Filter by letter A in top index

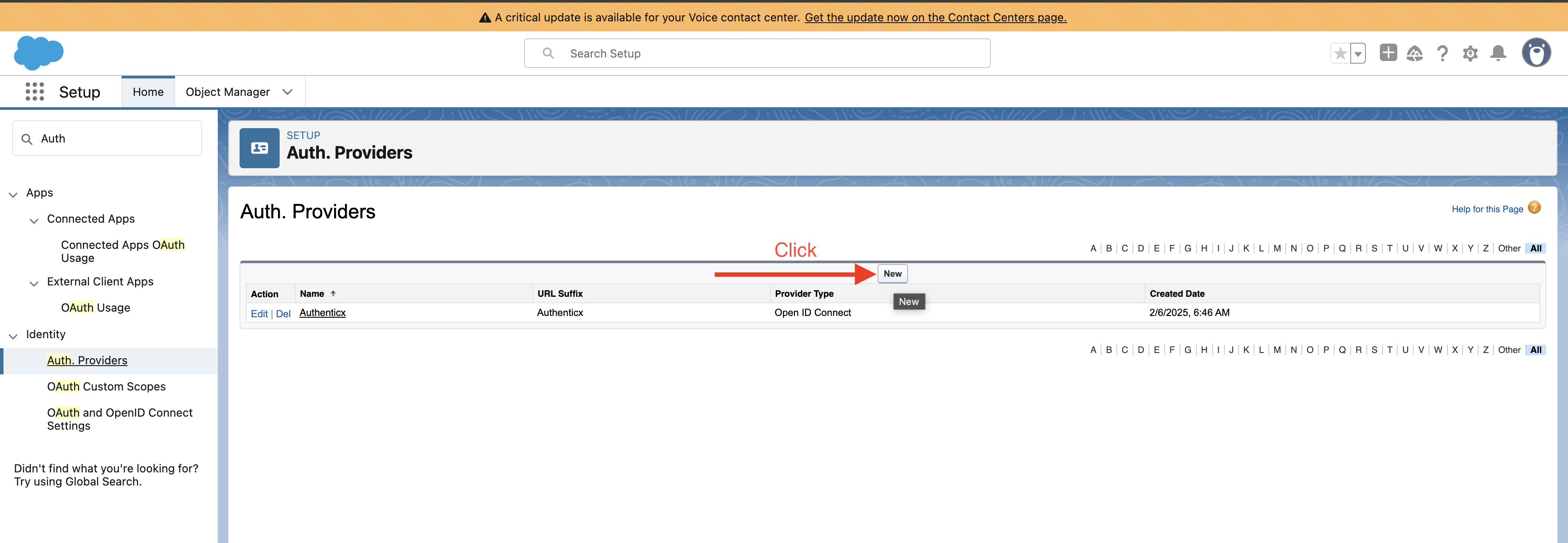point(1093,248)
